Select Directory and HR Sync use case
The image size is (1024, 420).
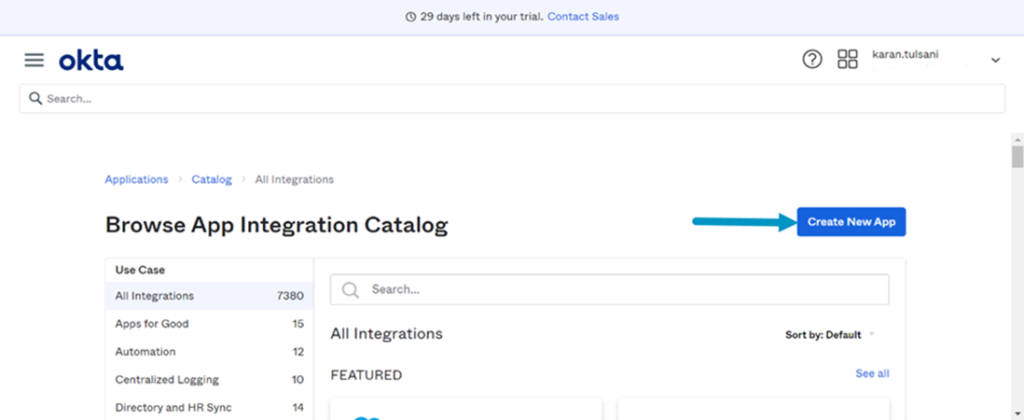209,408
